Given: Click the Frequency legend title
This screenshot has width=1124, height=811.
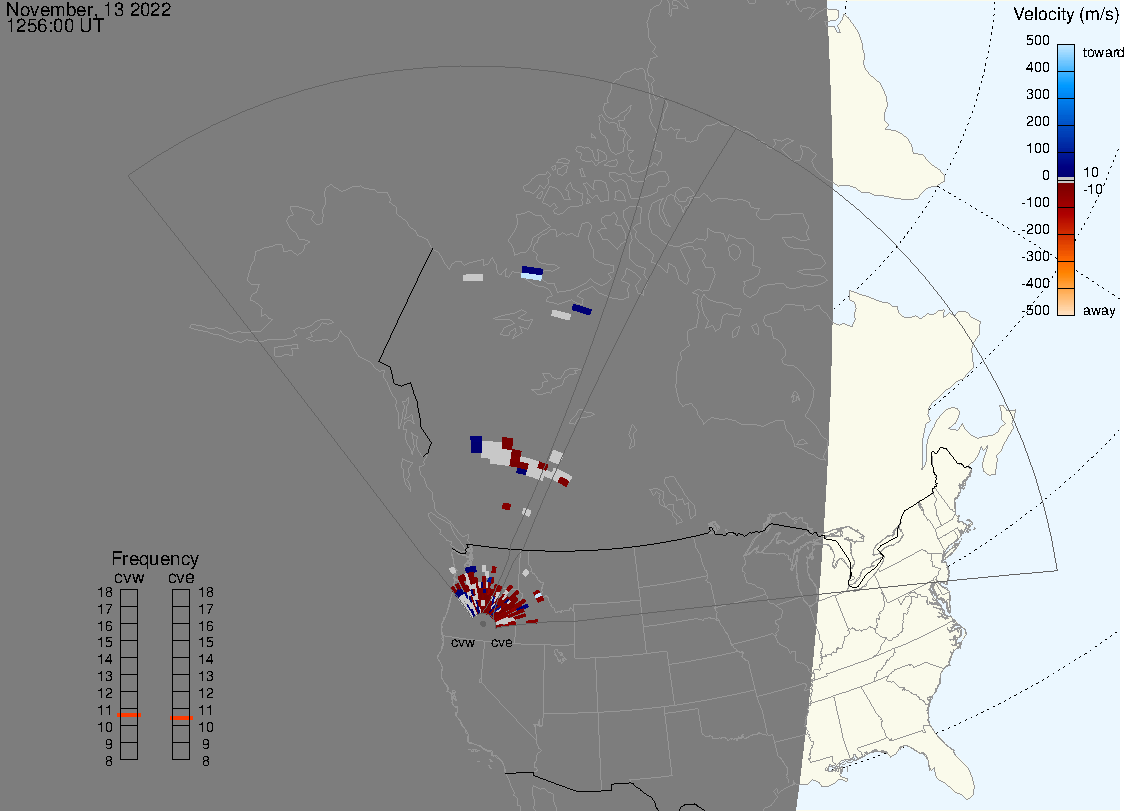Looking at the screenshot, I should click(155, 559).
